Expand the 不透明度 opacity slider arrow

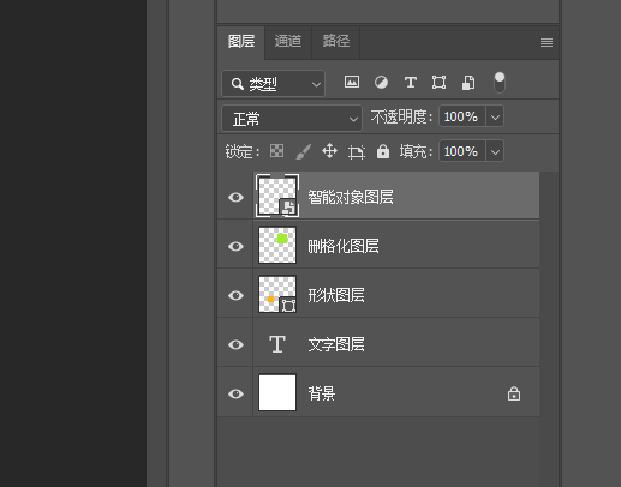(494, 117)
